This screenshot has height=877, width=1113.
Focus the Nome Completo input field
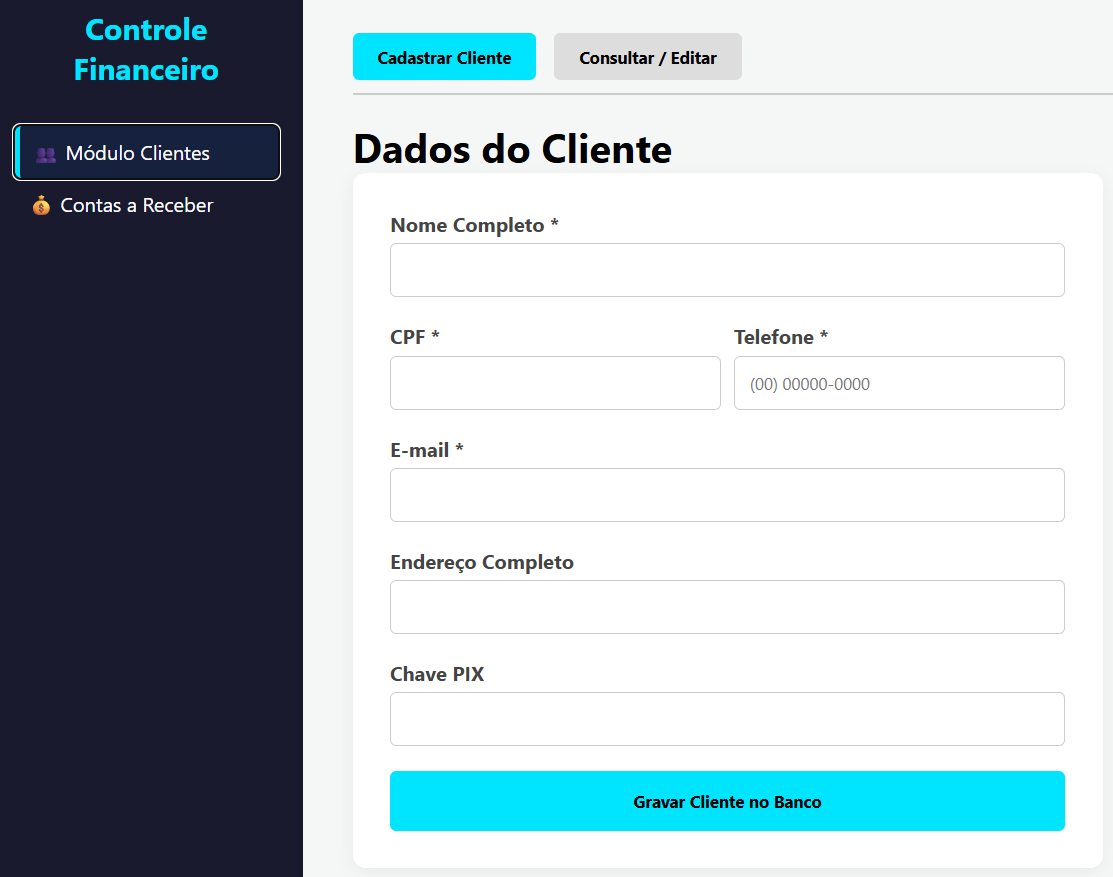point(727,270)
